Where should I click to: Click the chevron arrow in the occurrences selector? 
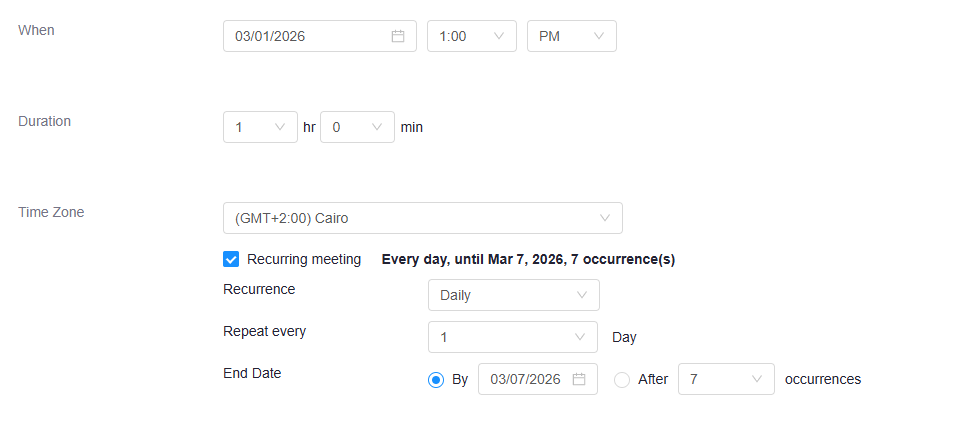pos(757,380)
